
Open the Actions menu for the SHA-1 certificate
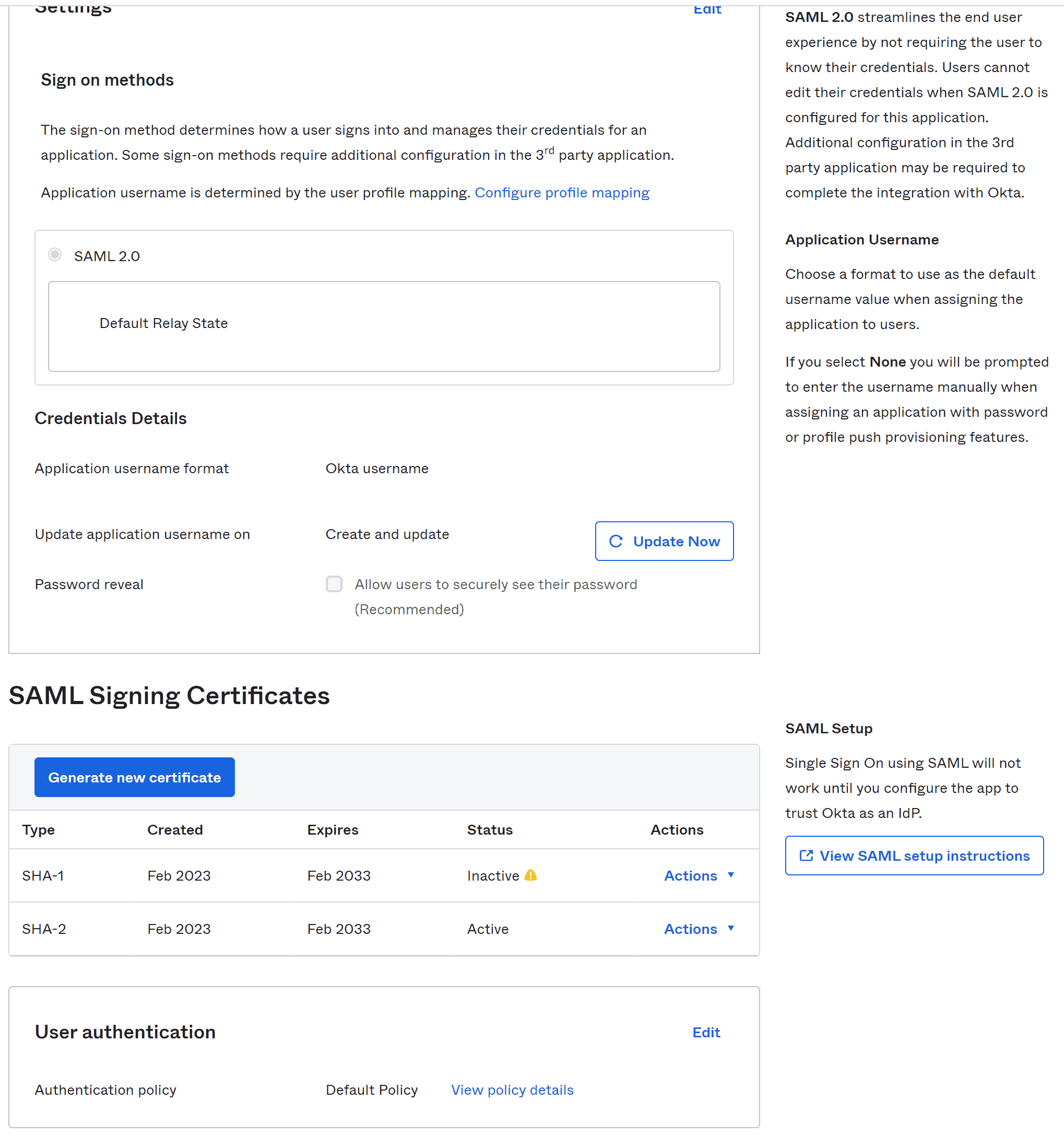pos(690,876)
